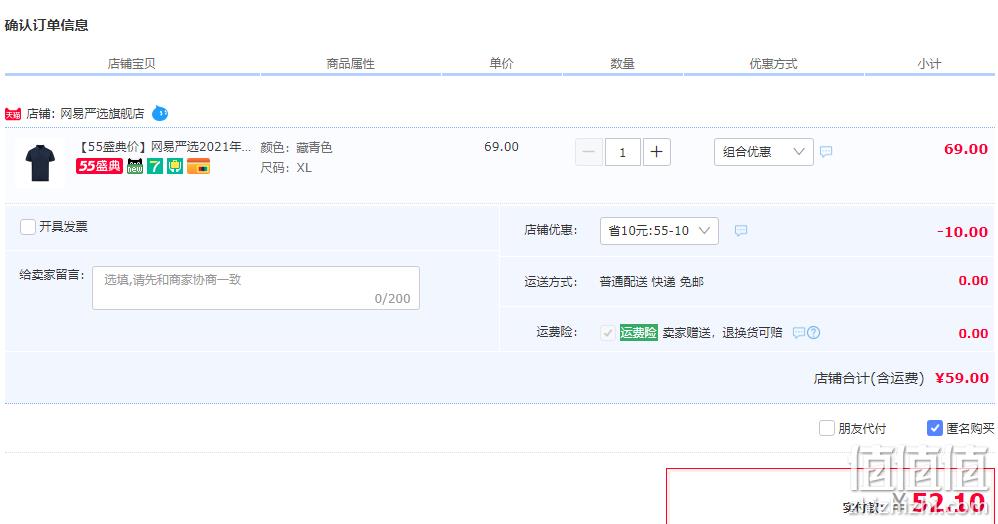Viewport: 998px width, 524px height.
Task: Click the 7-day return icon
Action: (155, 166)
